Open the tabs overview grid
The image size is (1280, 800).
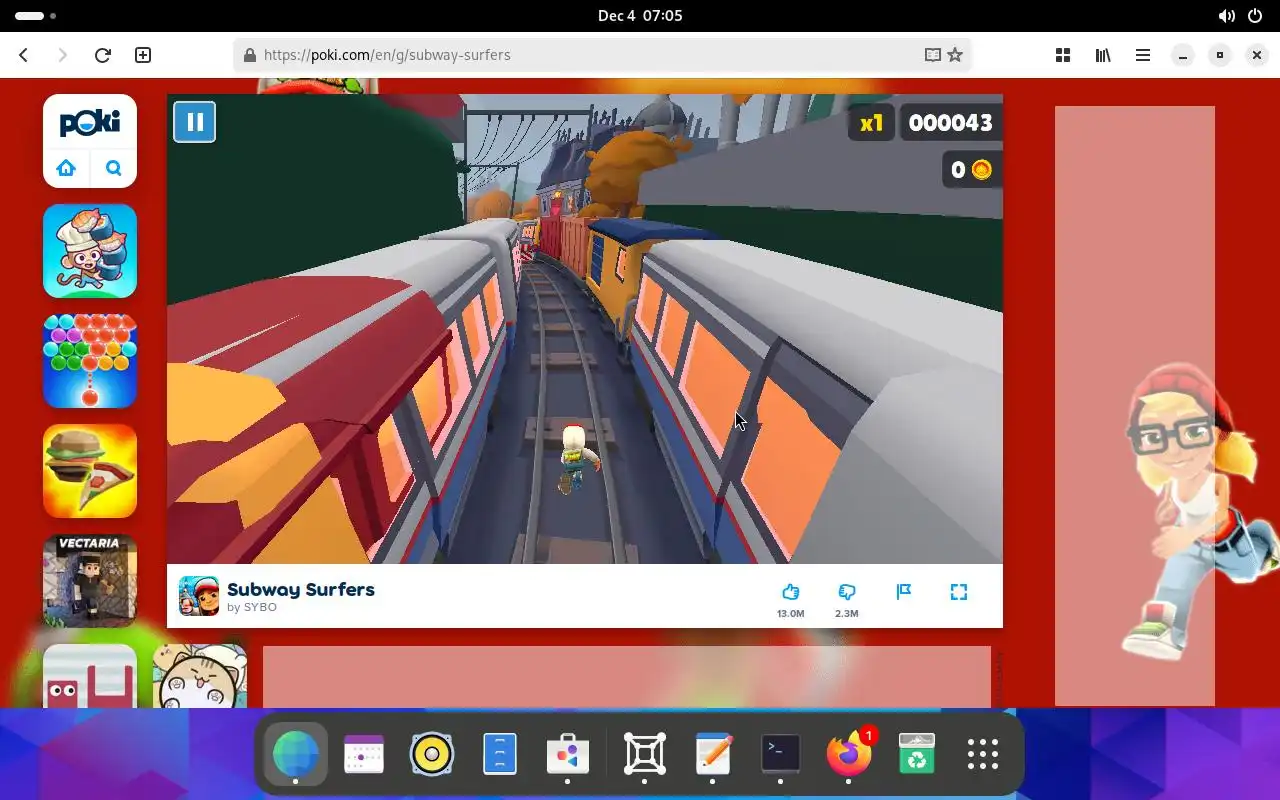[x=1063, y=55]
